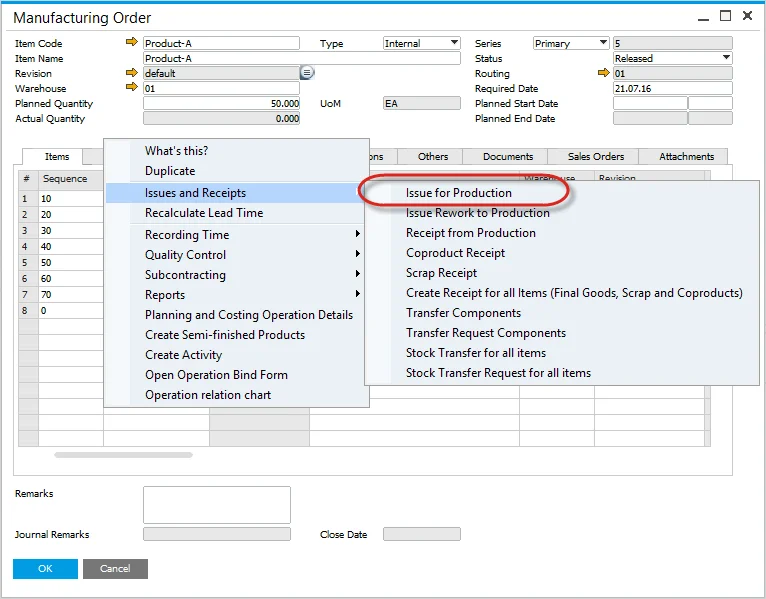Switch to the Sales Orders tab
This screenshot has width=766, height=599.
coord(596,157)
